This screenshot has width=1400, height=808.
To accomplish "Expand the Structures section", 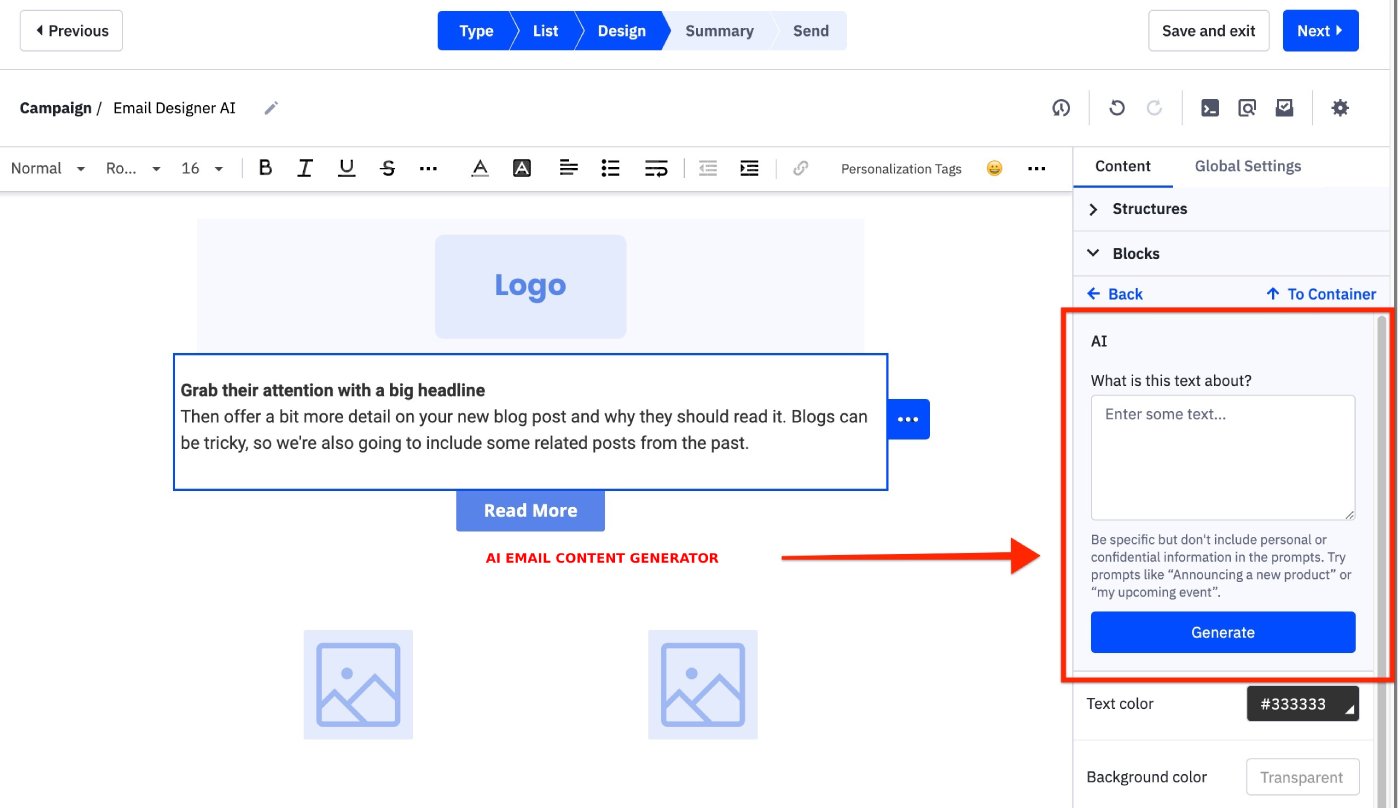I will pos(1150,208).
